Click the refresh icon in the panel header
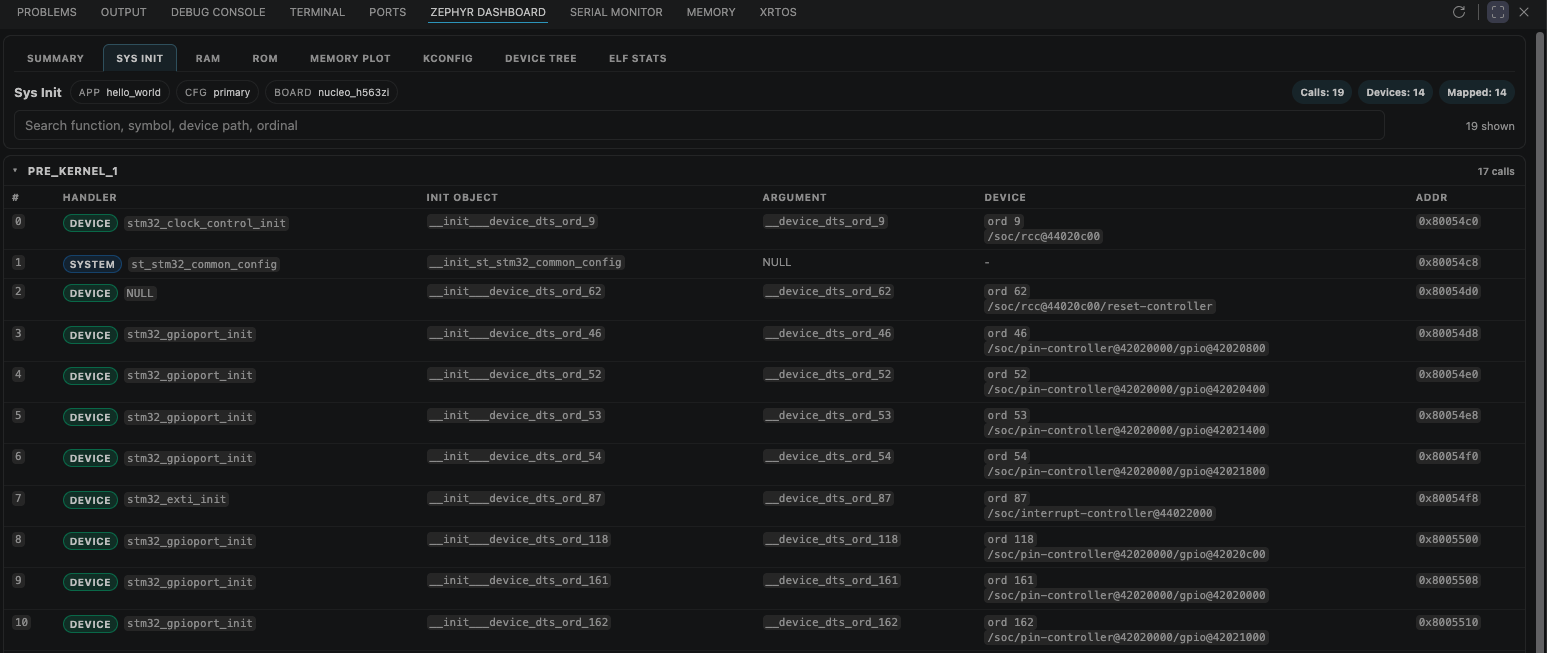The height and width of the screenshot is (653, 1547). coord(1459,12)
